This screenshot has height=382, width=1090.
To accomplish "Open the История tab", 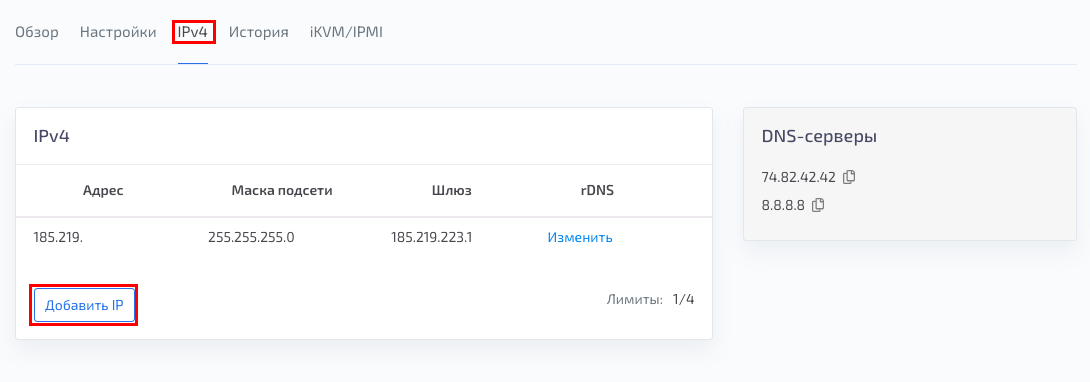I will (259, 32).
